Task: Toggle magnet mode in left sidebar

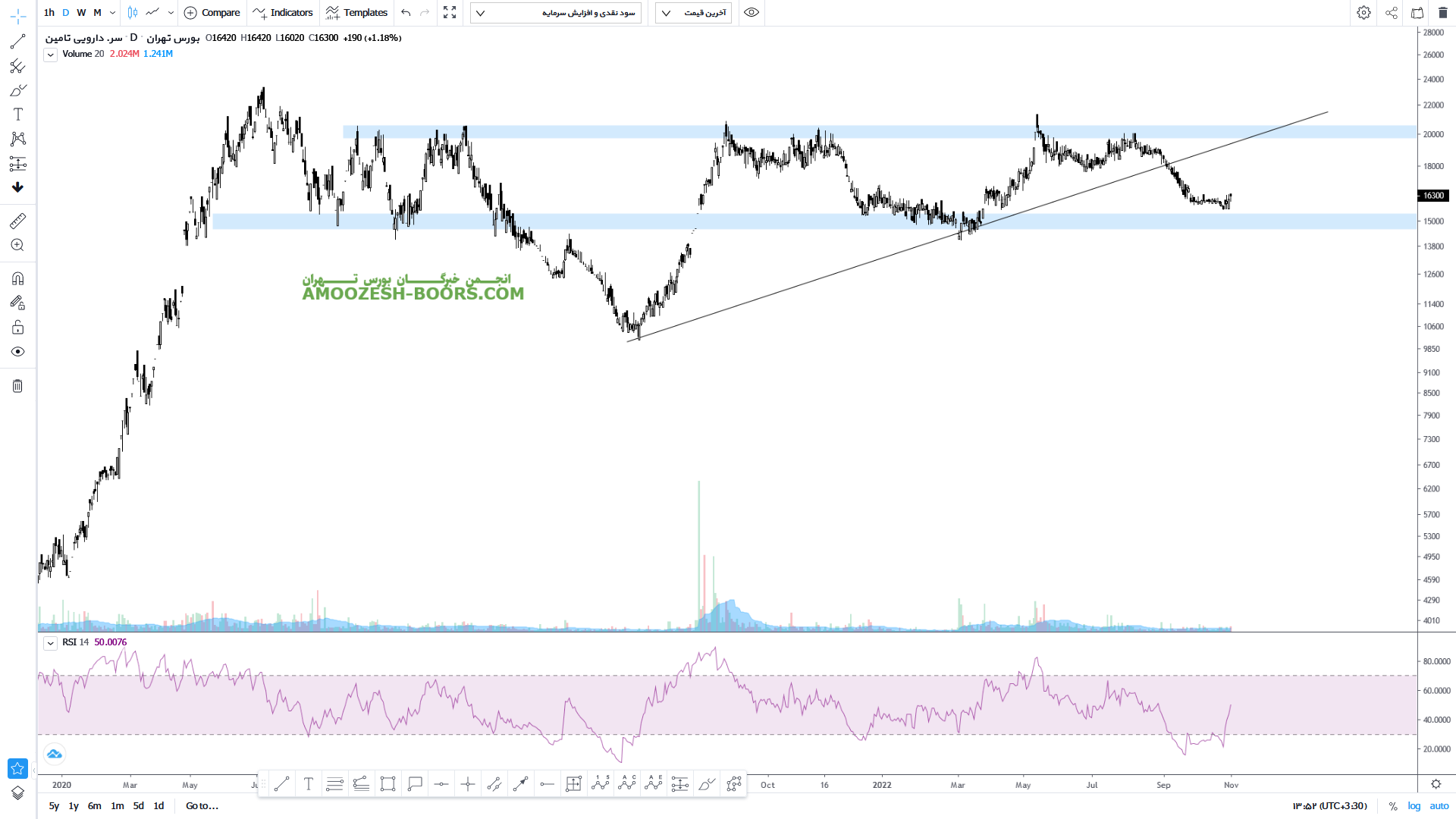Action: (x=17, y=278)
